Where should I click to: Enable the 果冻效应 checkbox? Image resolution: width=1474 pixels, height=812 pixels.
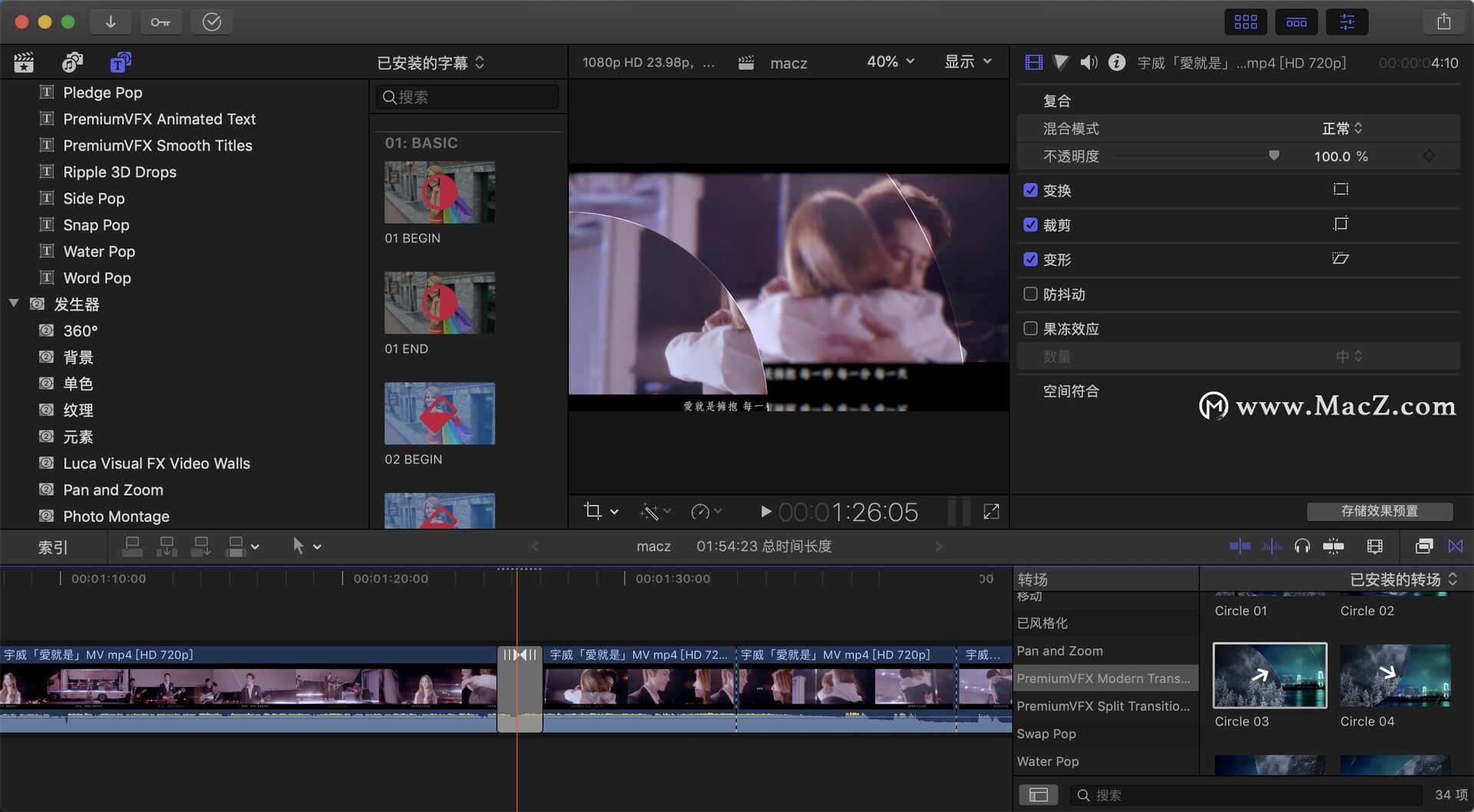[x=1030, y=328]
